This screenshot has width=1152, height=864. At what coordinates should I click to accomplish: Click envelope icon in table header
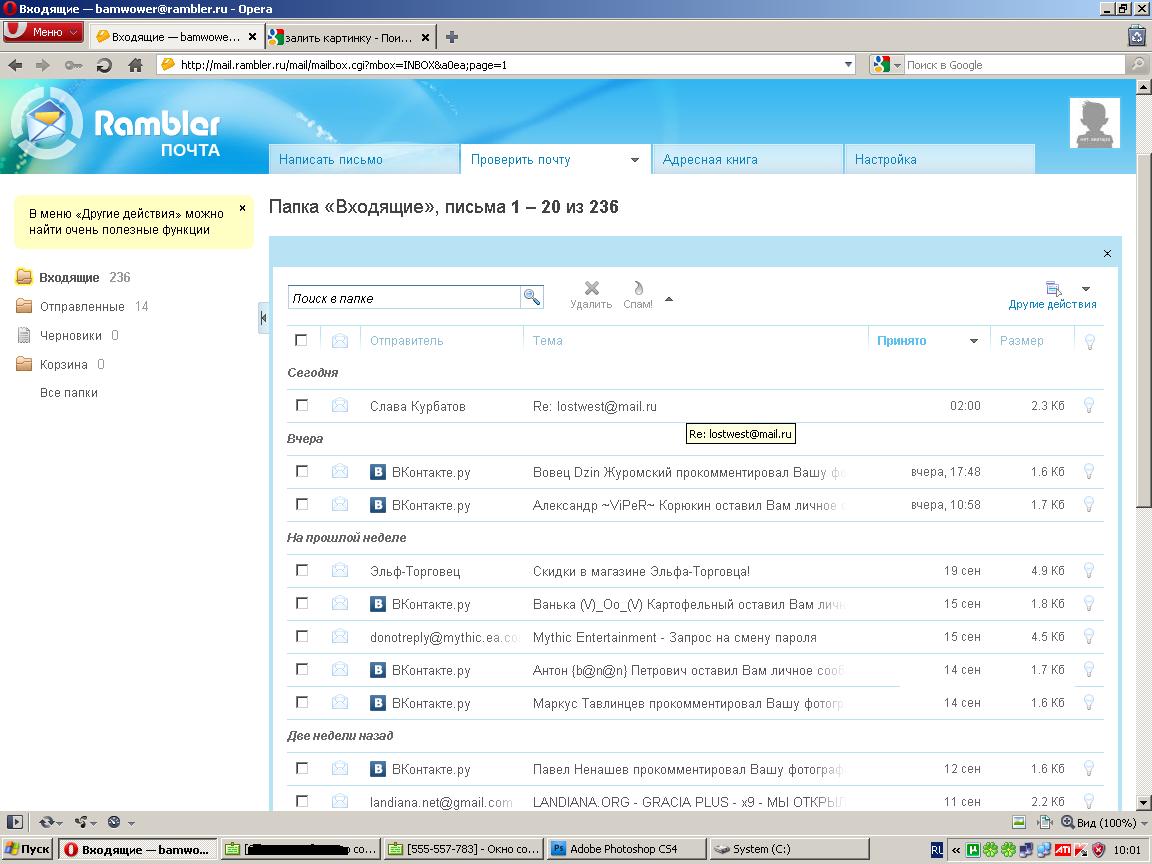(x=339, y=340)
